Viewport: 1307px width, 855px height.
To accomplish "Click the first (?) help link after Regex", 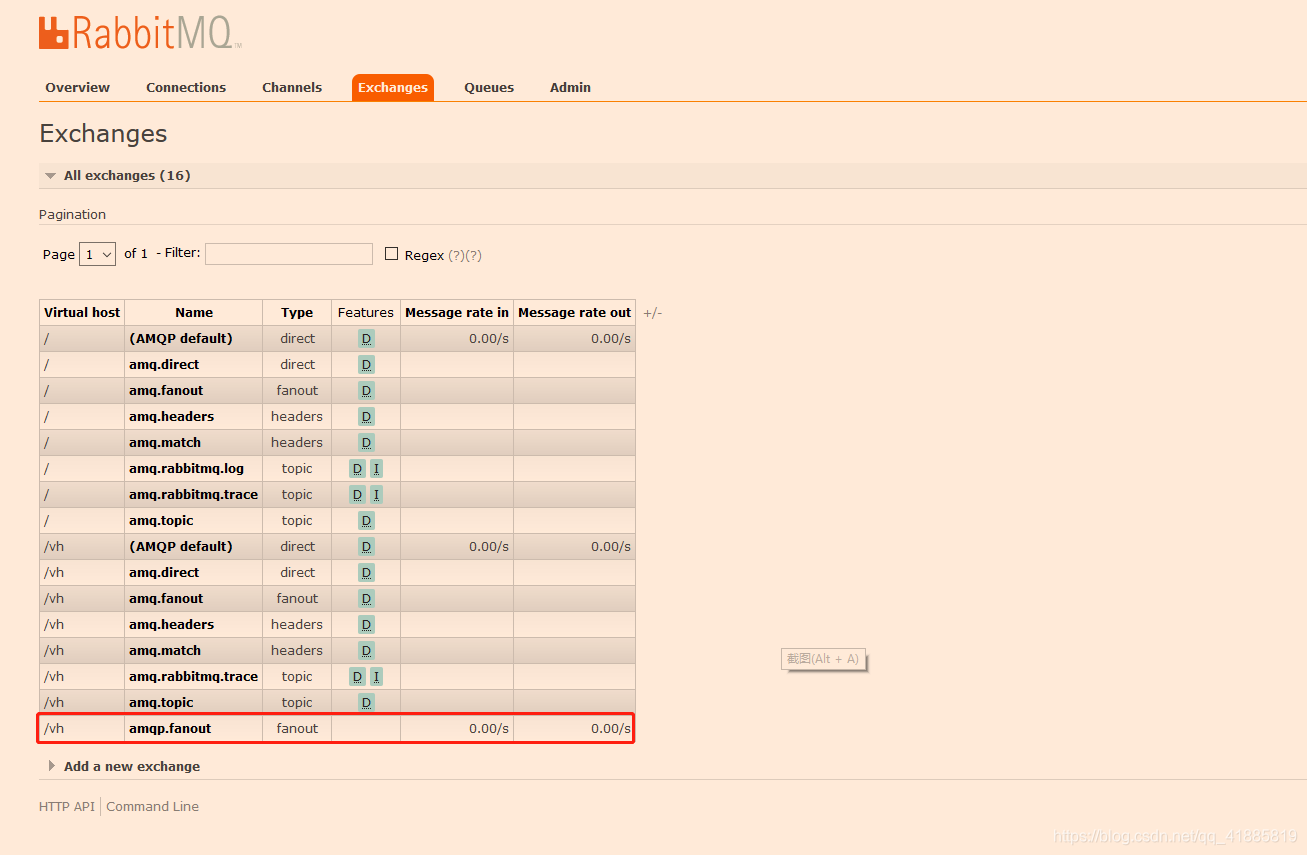I will (456, 256).
